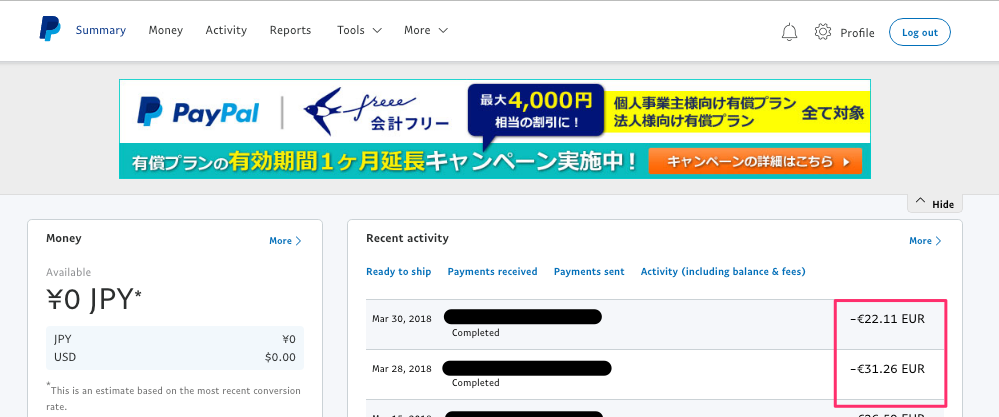The image size is (999, 417).
Task: Filter by Payments received
Action: [492, 272]
